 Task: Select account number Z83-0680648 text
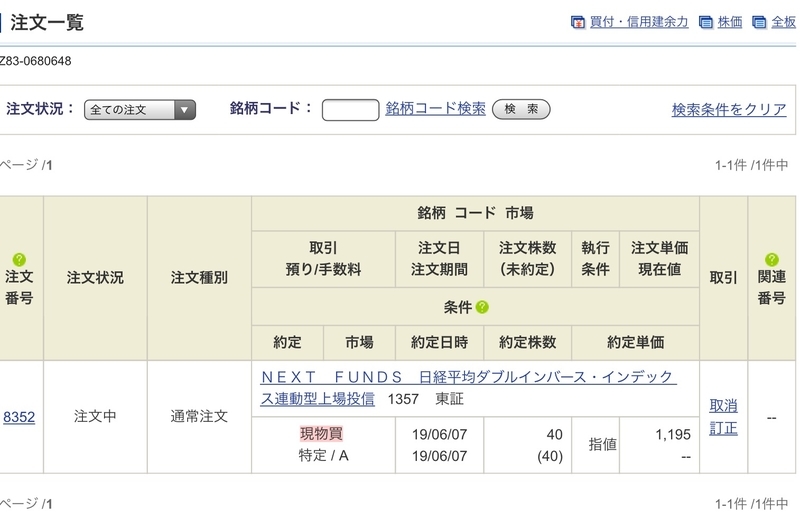(x=35, y=61)
